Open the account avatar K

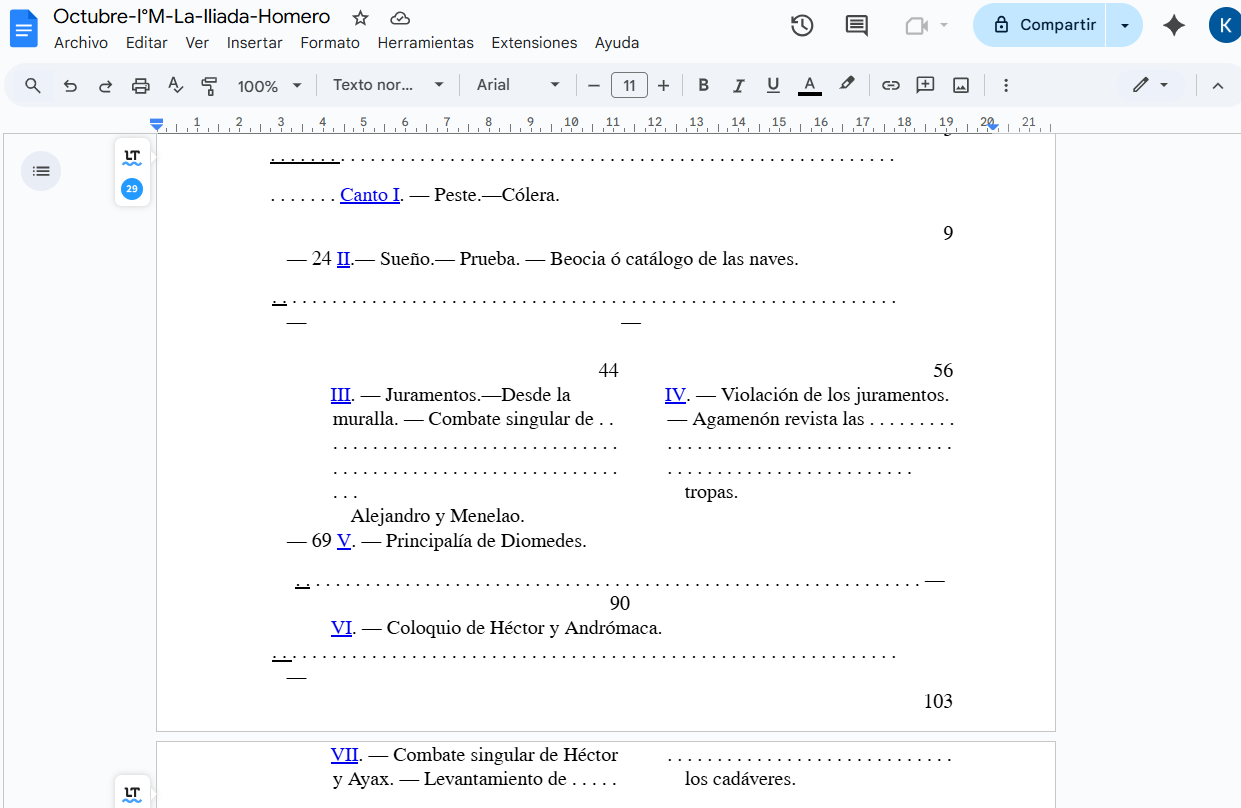1224,25
